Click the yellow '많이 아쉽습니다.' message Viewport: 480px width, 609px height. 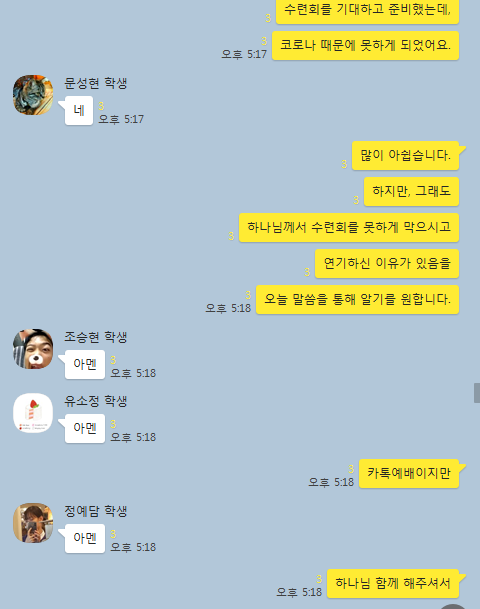click(x=405, y=156)
